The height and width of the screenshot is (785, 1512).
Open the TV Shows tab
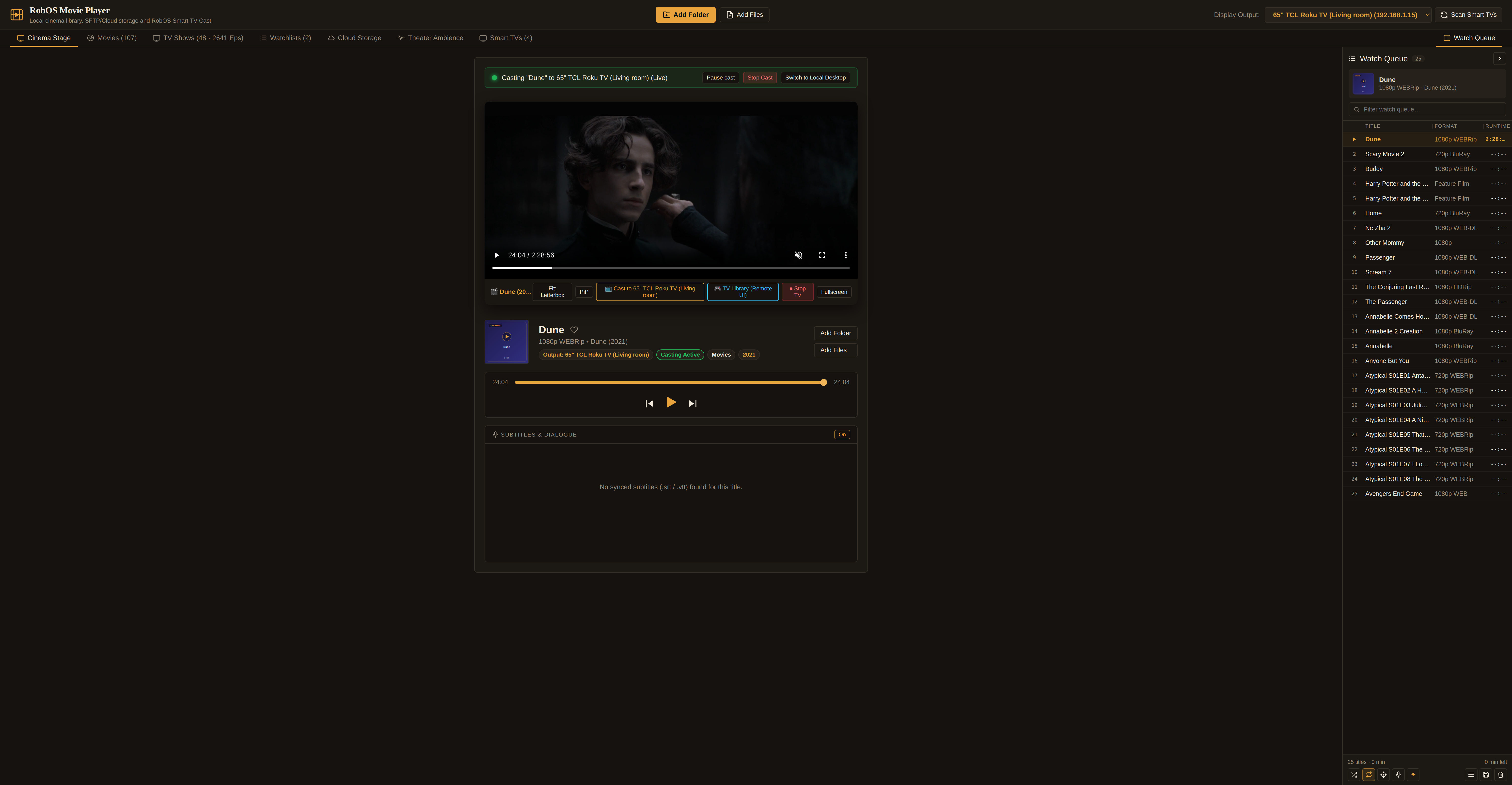(198, 38)
